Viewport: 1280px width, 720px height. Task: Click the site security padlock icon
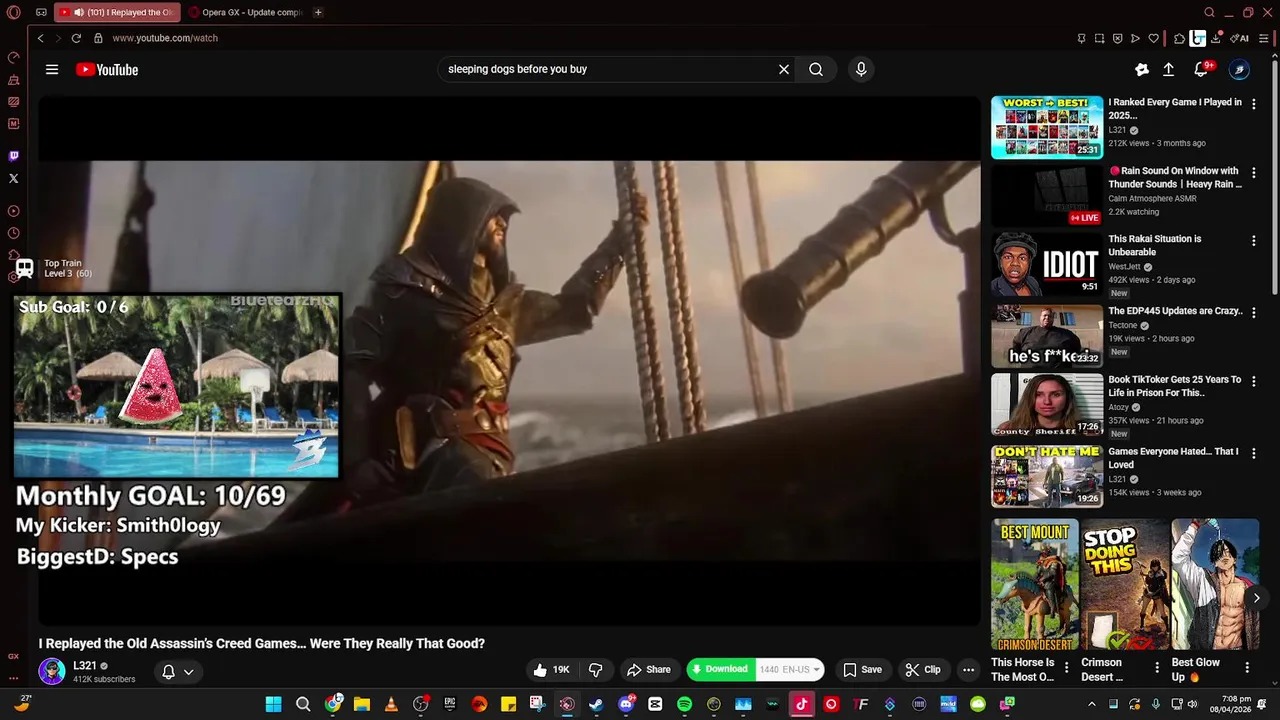98,38
